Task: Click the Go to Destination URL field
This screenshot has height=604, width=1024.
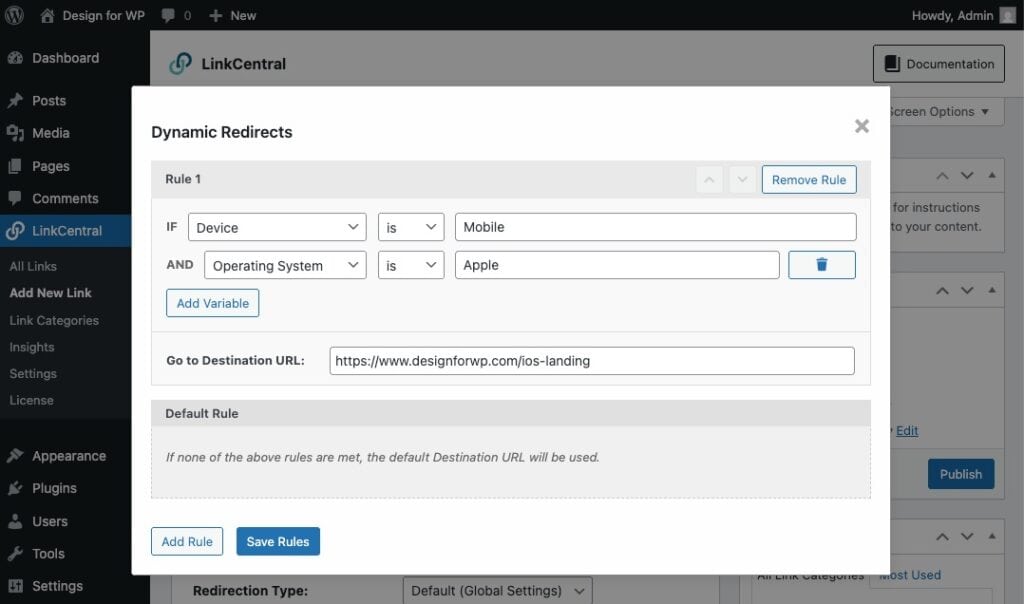Action: point(592,361)
